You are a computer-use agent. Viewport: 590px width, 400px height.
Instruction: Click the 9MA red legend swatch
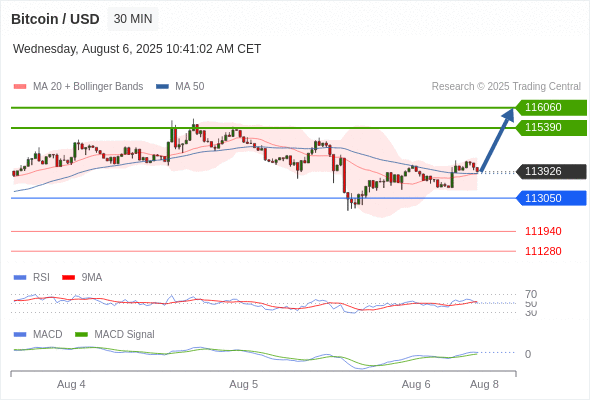(68, 278)
